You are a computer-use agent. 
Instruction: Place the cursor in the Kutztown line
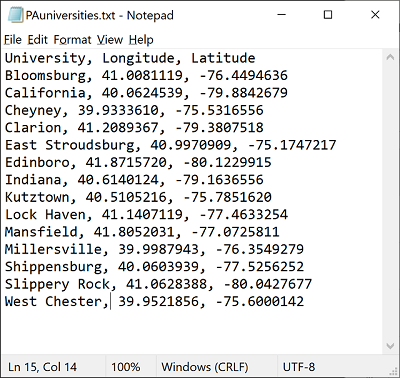[138, 197]
